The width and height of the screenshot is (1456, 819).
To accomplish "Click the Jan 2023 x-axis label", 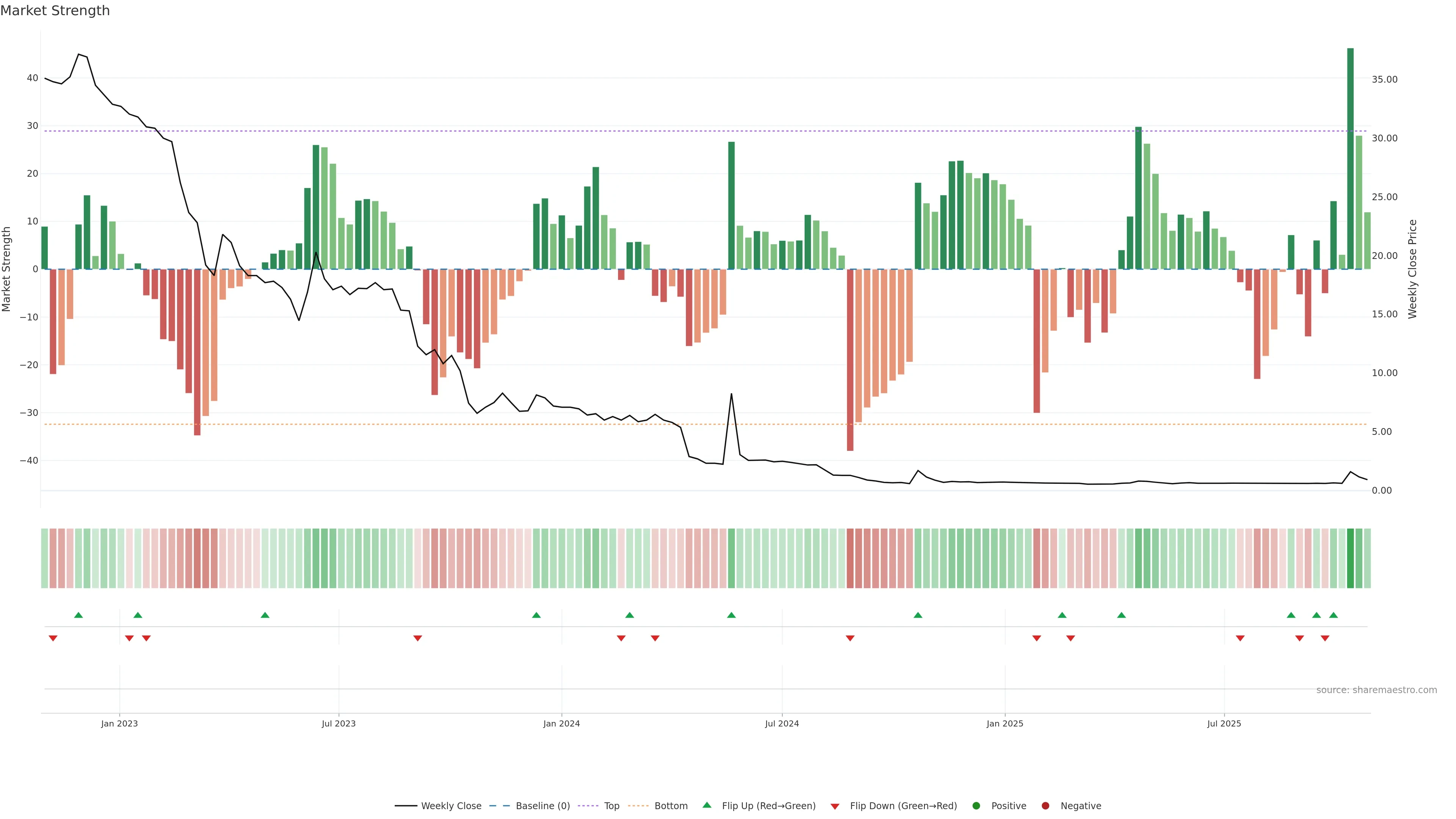I will tap(119, 723).
